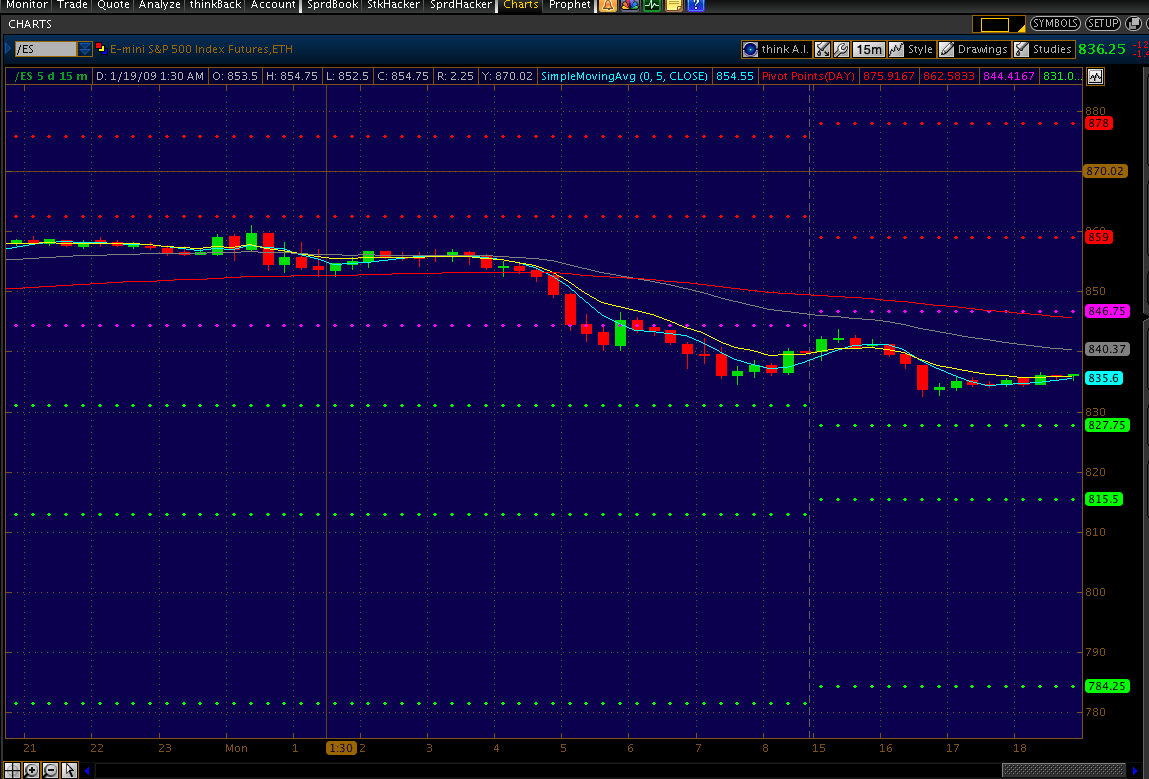This screenshot has width=1149, height=779.
Task: Open the live news TV icon
Action: coord(630,5)
